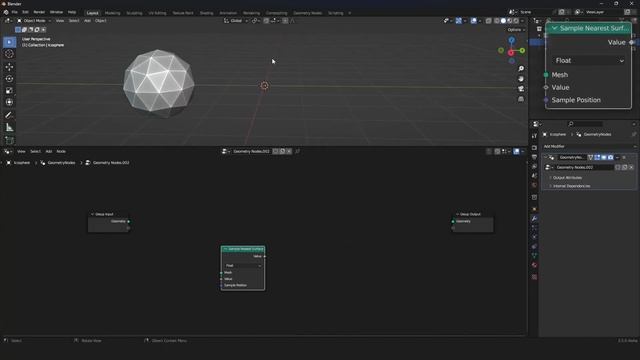Open the Add Modifier dropdown

click(x=589, y=146)
